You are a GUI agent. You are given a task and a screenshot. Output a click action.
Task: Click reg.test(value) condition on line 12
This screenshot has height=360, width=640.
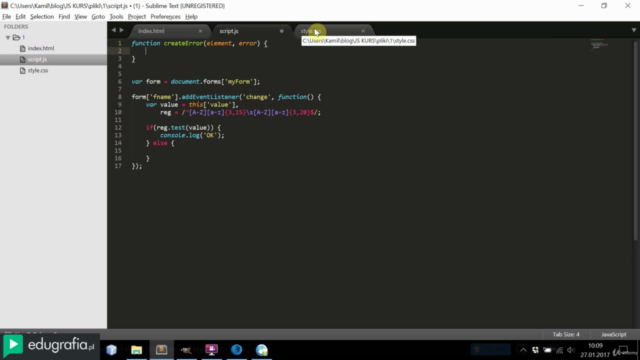[184, 128]
